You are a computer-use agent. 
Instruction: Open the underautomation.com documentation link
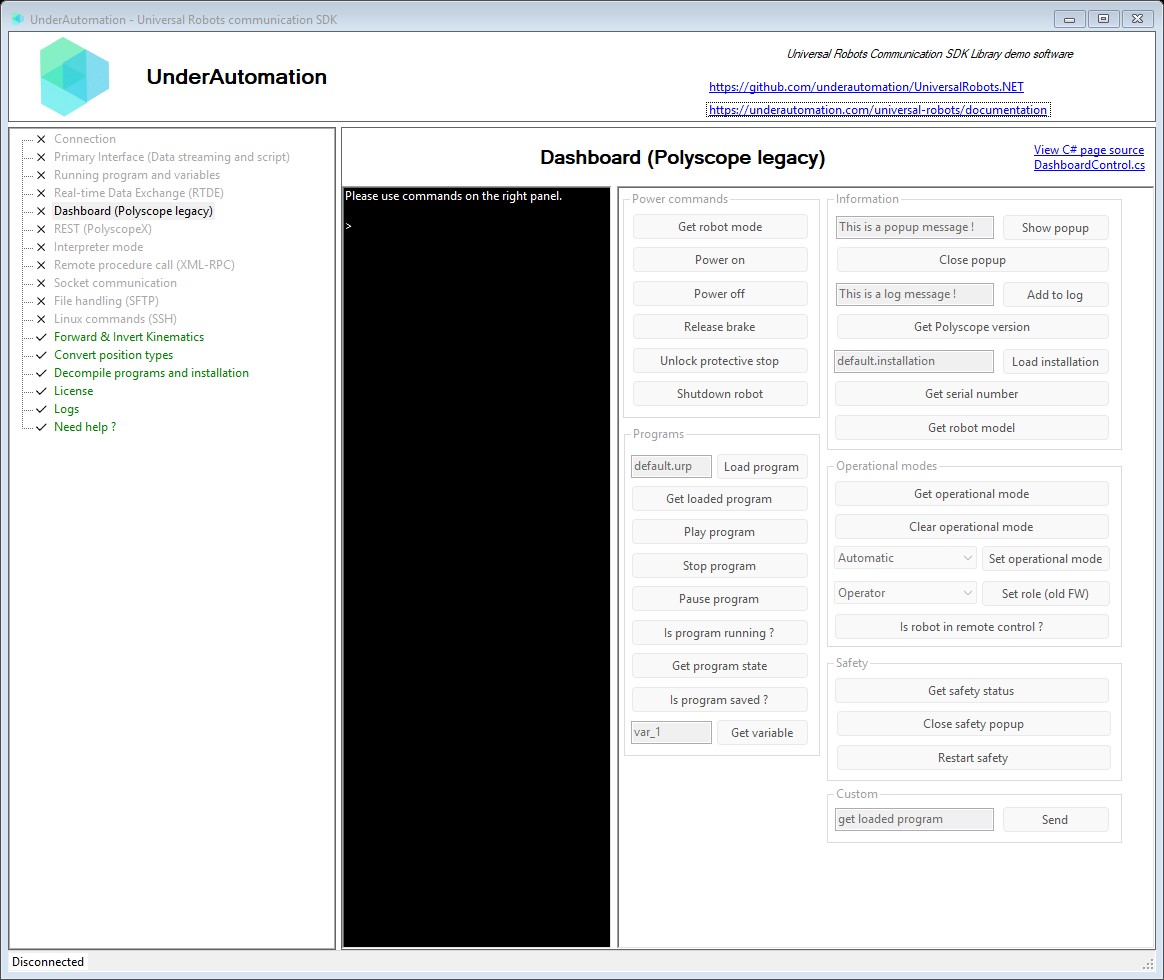877,110
